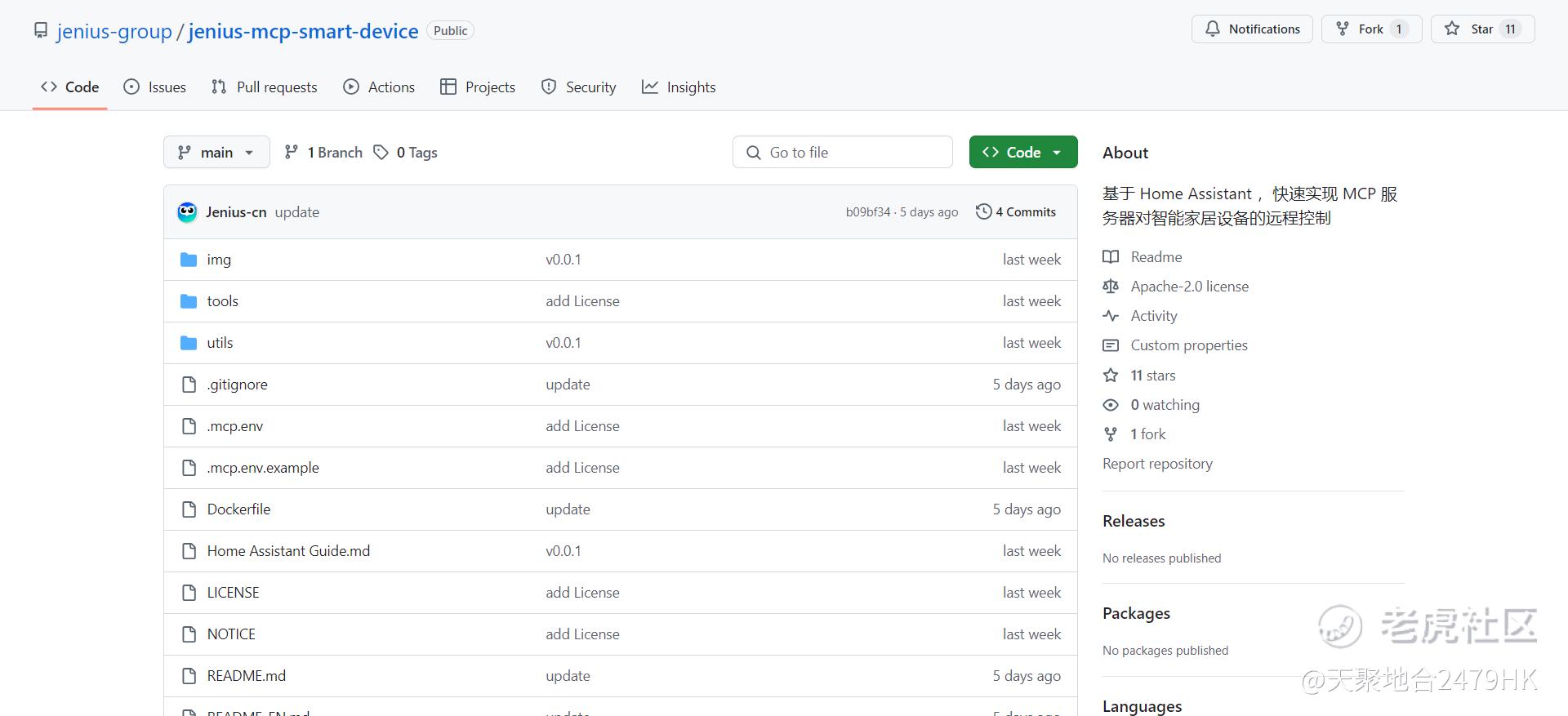This screenshot has width=1568, height=716.
Task: Open the Packages heading link
Action: (x=1136, y=613)
